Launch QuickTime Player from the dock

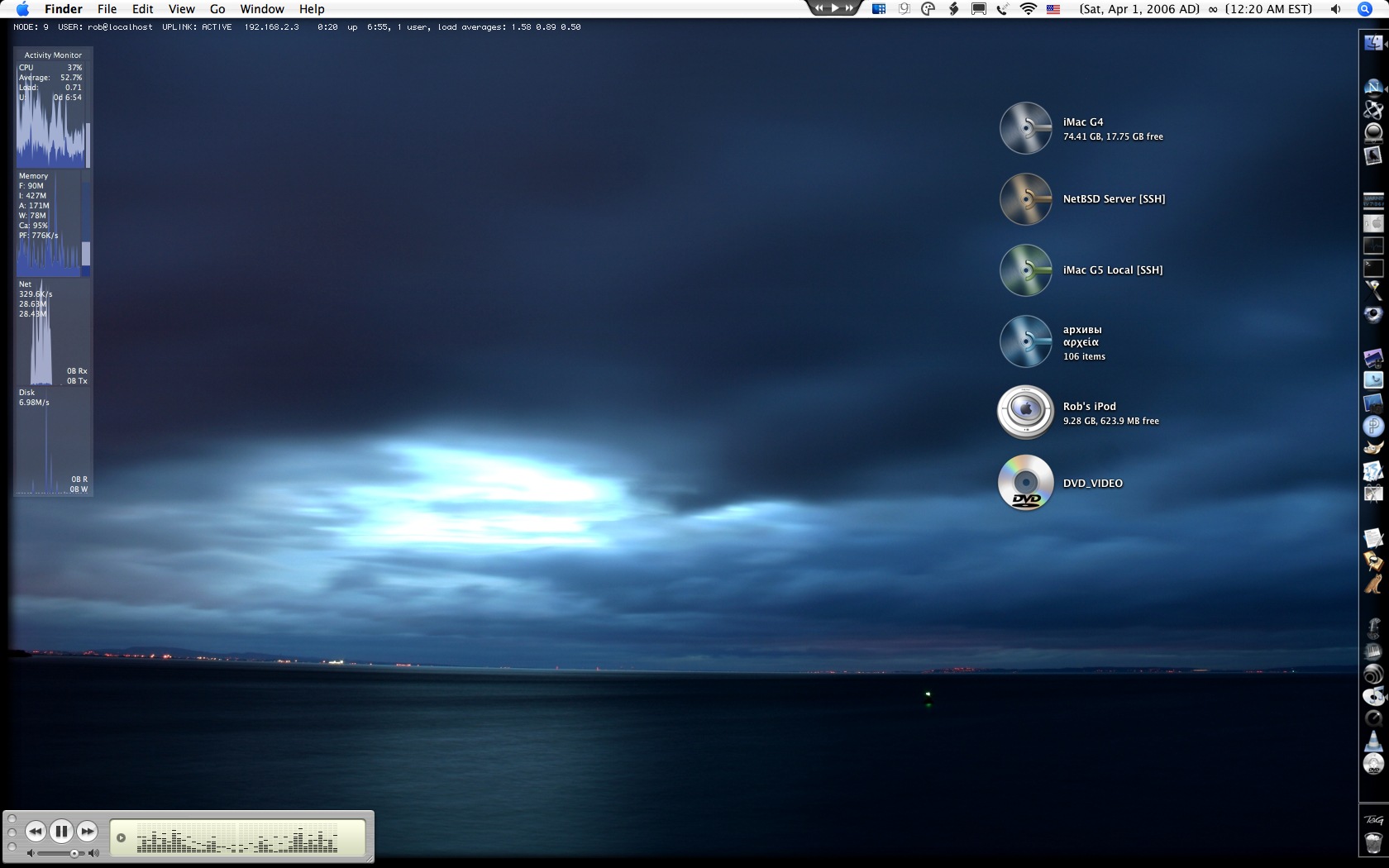(x=1372, y=719)
